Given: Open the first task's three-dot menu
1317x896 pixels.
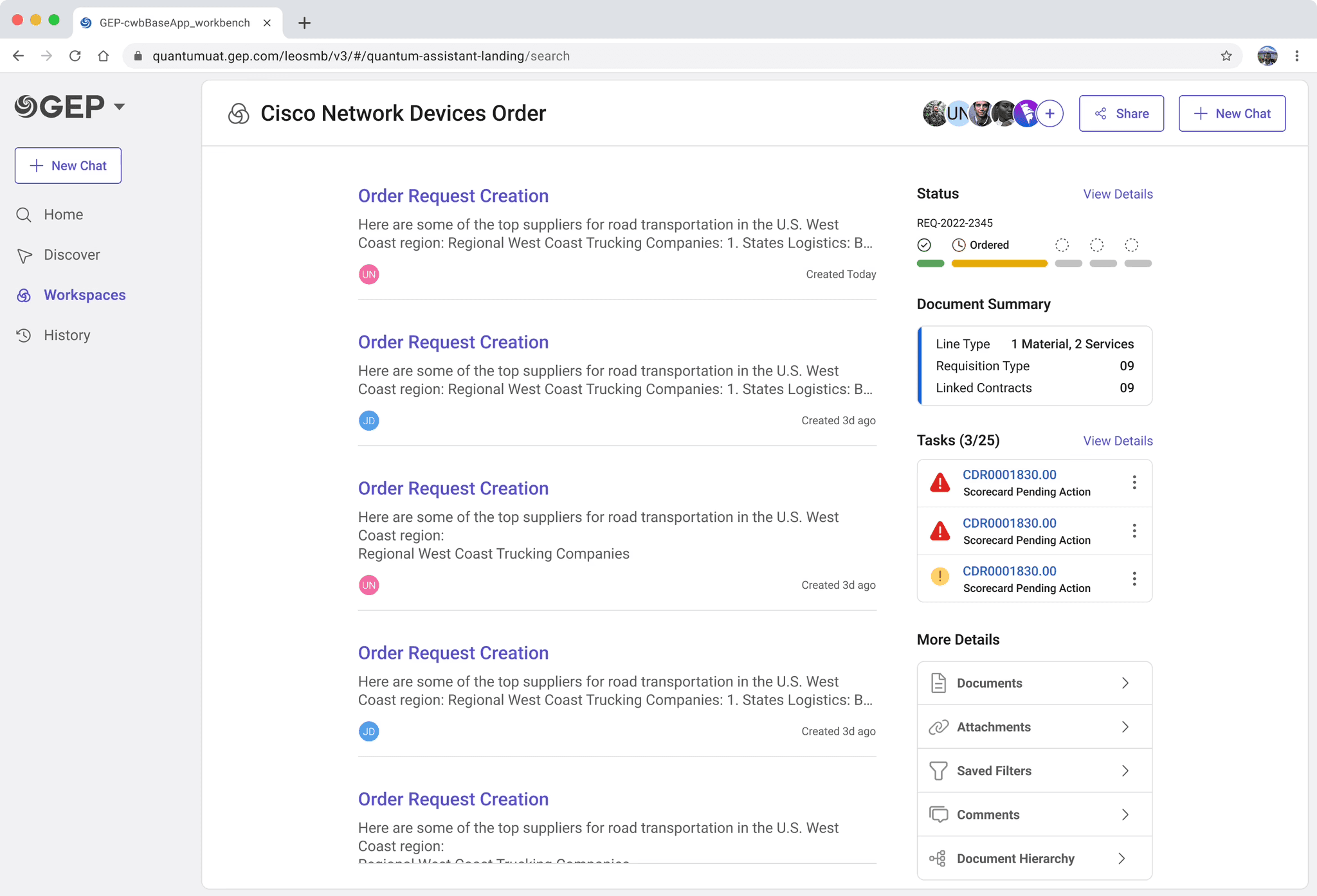Looking at the screenshot, I should click(1134, 483).
